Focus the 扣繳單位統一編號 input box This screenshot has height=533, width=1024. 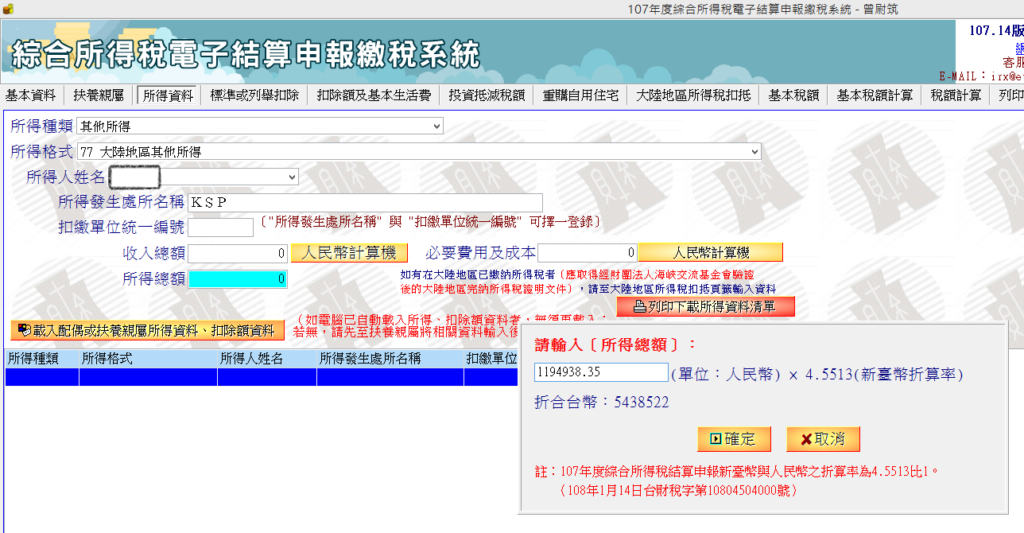[x=220, y=228]
